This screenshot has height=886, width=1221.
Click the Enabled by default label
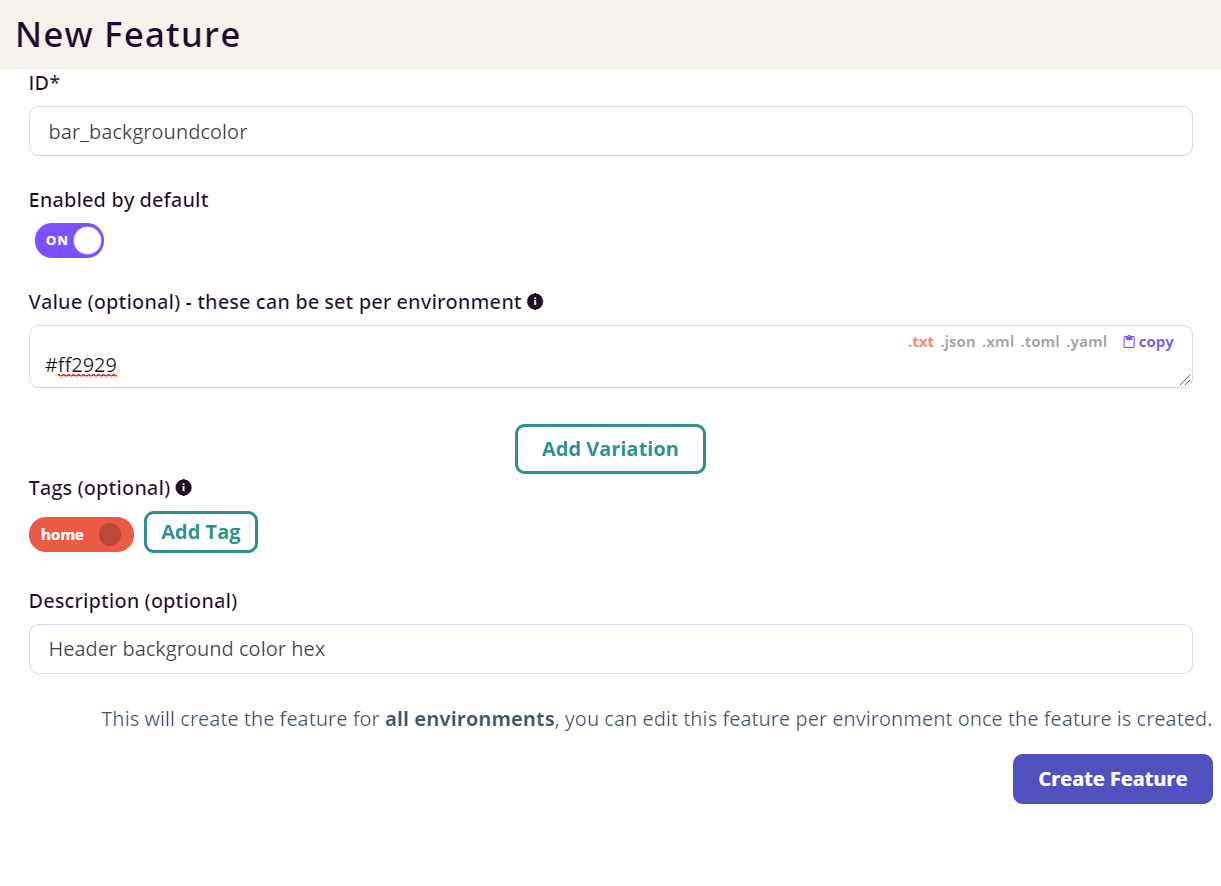point(119,200)
